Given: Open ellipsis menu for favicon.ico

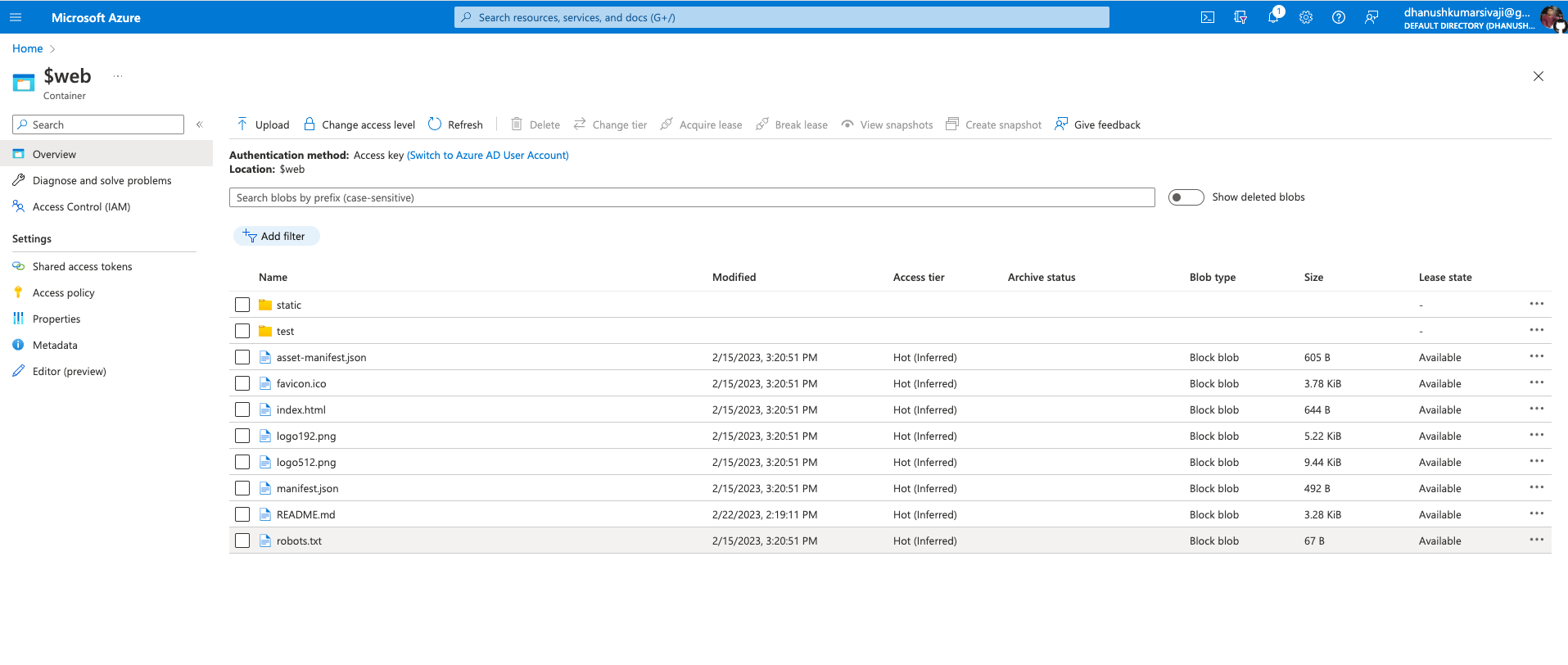Looking at the screenshot, I should pyautogui.click(x=1537, y=382).
